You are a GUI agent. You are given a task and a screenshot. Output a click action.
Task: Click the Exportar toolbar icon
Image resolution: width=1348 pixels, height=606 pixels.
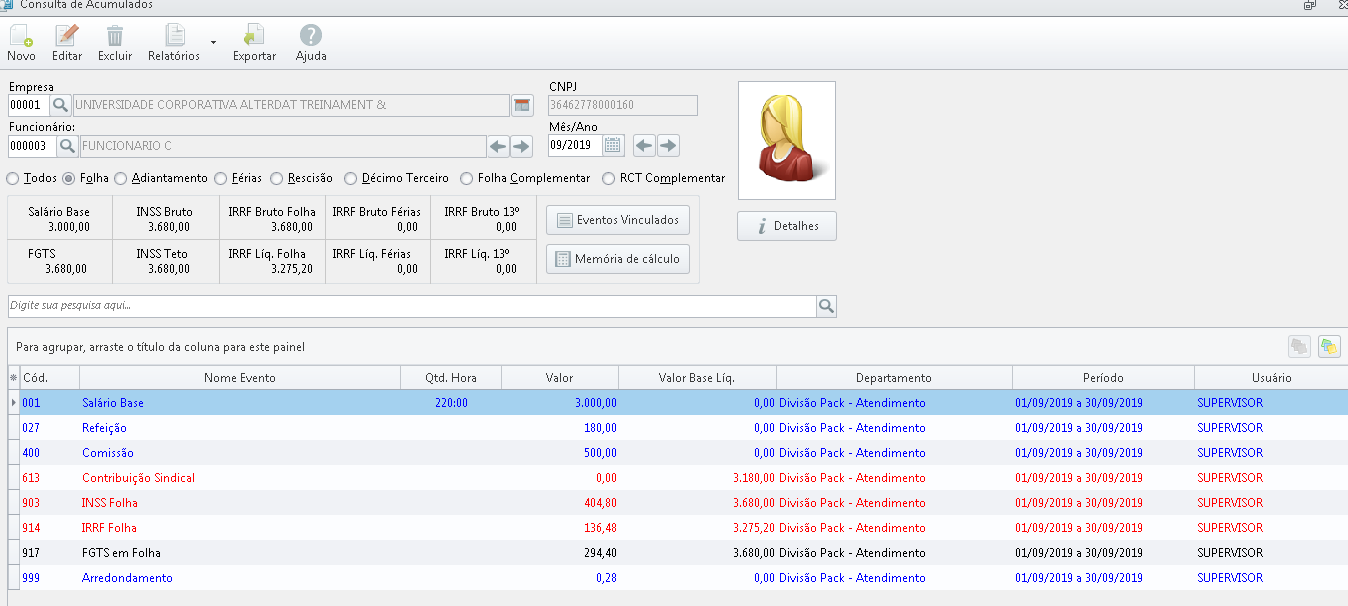click(x=254, y=37)
